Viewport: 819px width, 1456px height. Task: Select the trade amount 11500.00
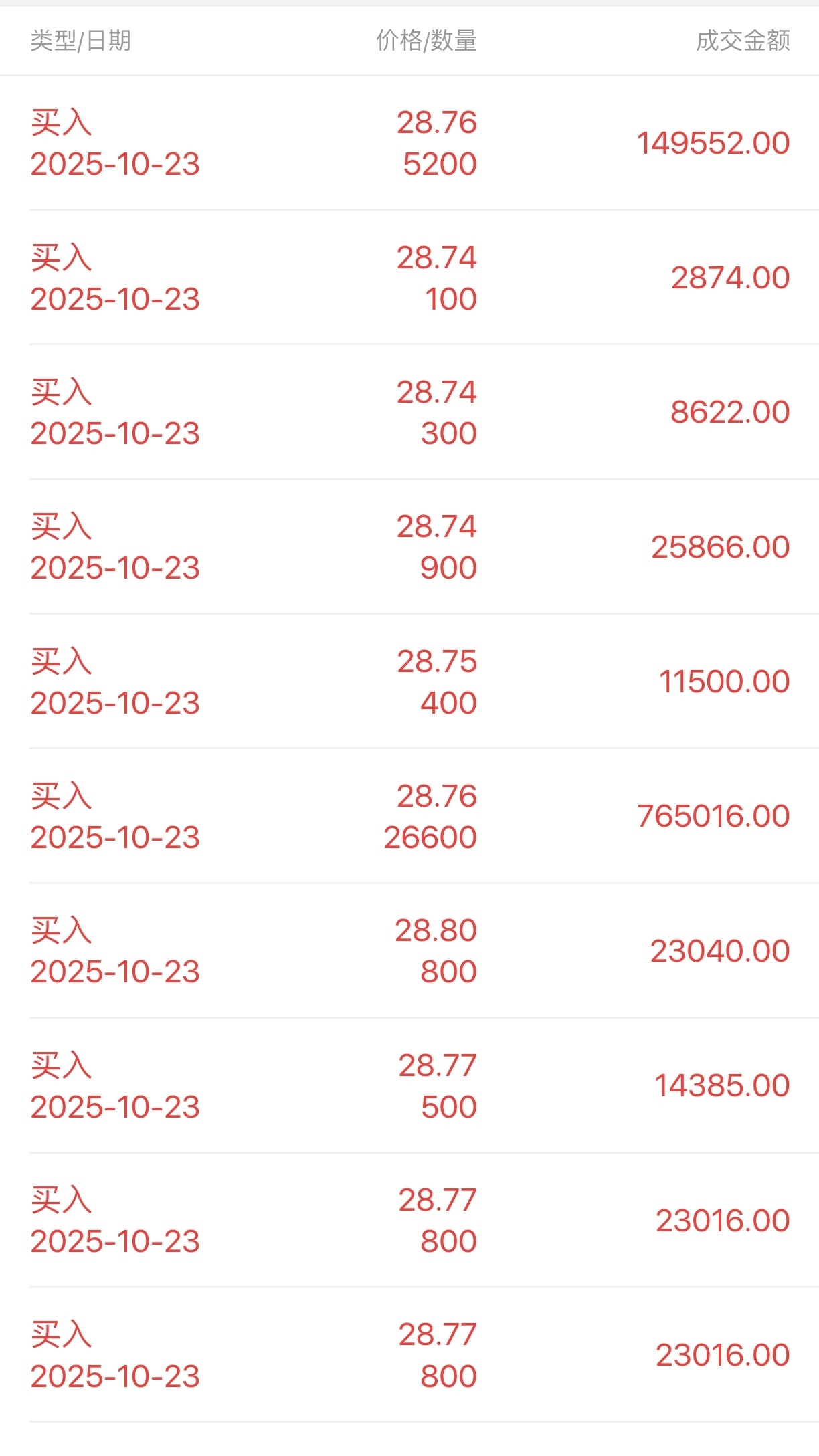click(x=725, y=682)
